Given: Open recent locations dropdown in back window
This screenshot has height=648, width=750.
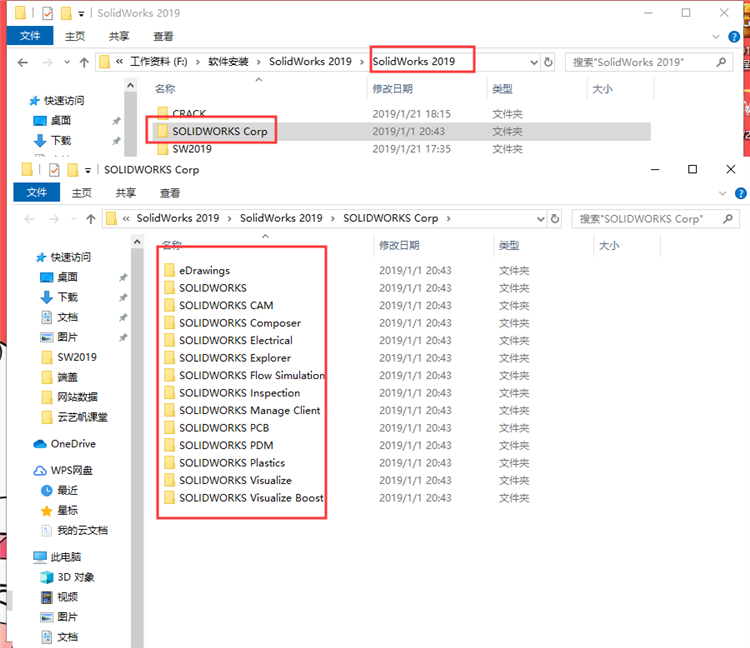Looking at the screenshot, I should click(66, 62).
